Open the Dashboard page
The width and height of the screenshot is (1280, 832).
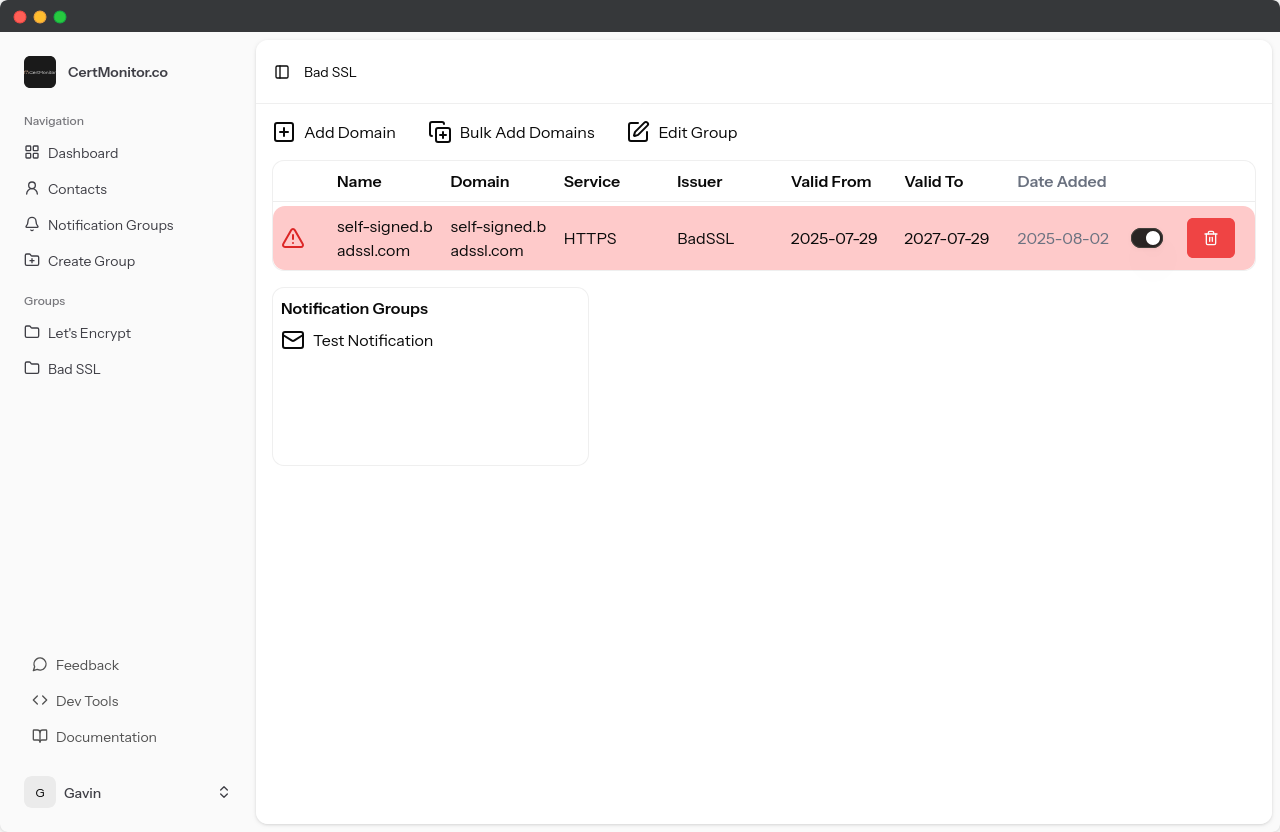click(x=83, y=153)
